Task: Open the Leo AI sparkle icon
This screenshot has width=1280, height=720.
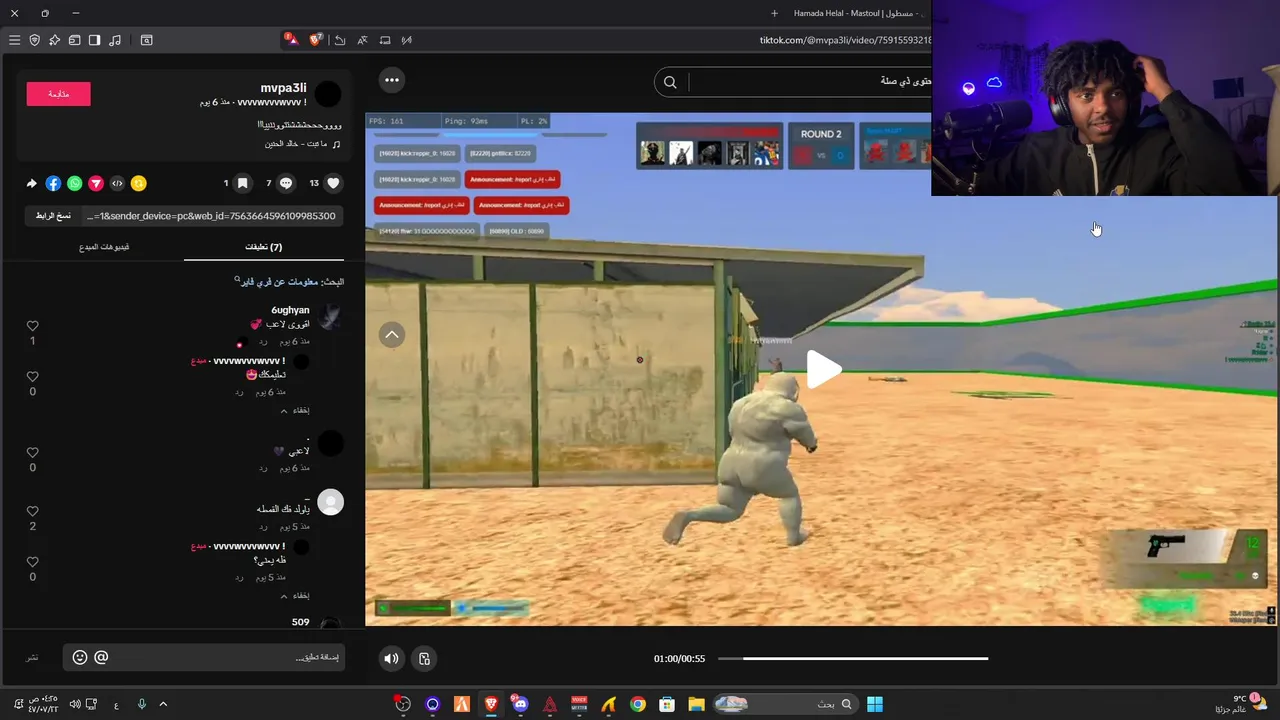Action: (54, 40)
